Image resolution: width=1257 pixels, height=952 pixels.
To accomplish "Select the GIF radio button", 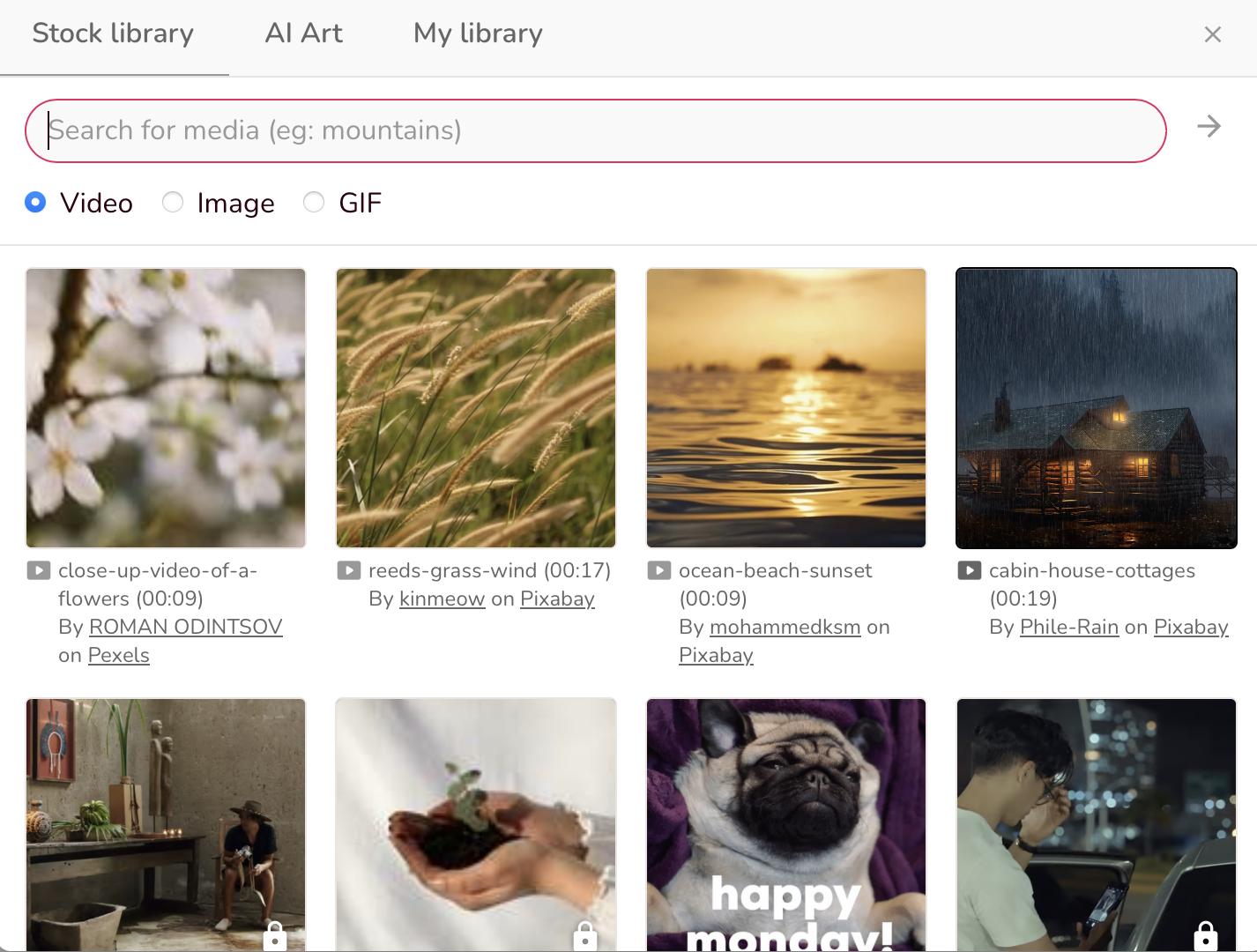I will (x=314, y=203).
